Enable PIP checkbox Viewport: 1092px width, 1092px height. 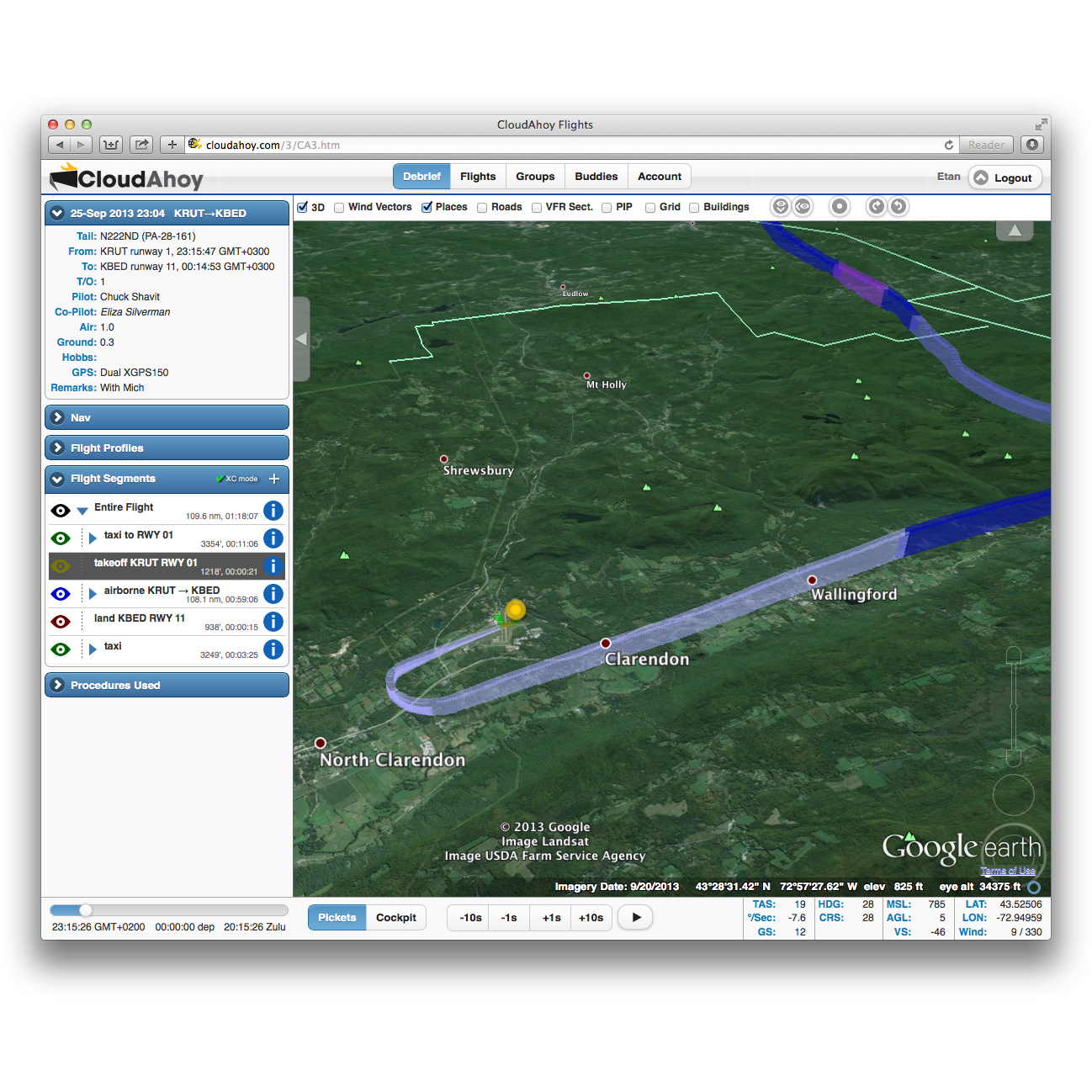[607, 207]
